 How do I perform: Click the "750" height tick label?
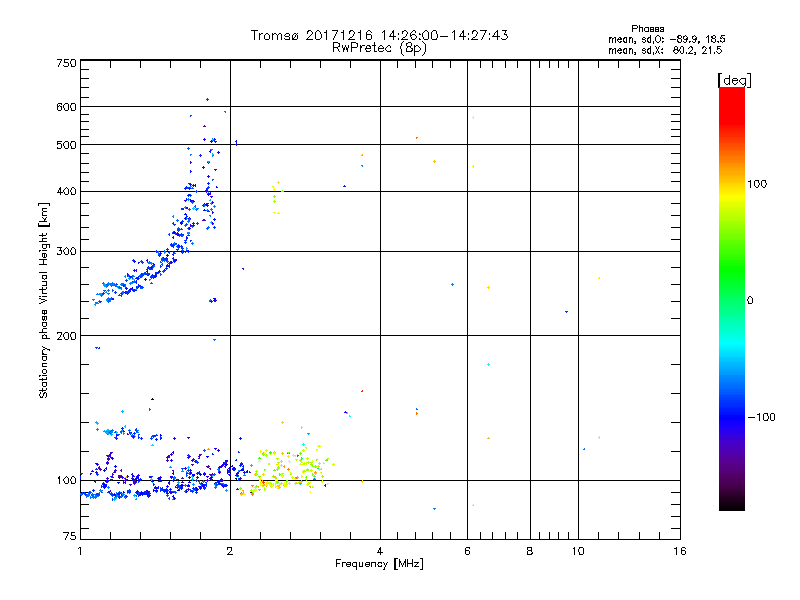pyautogui.click(x=67, y=63)
